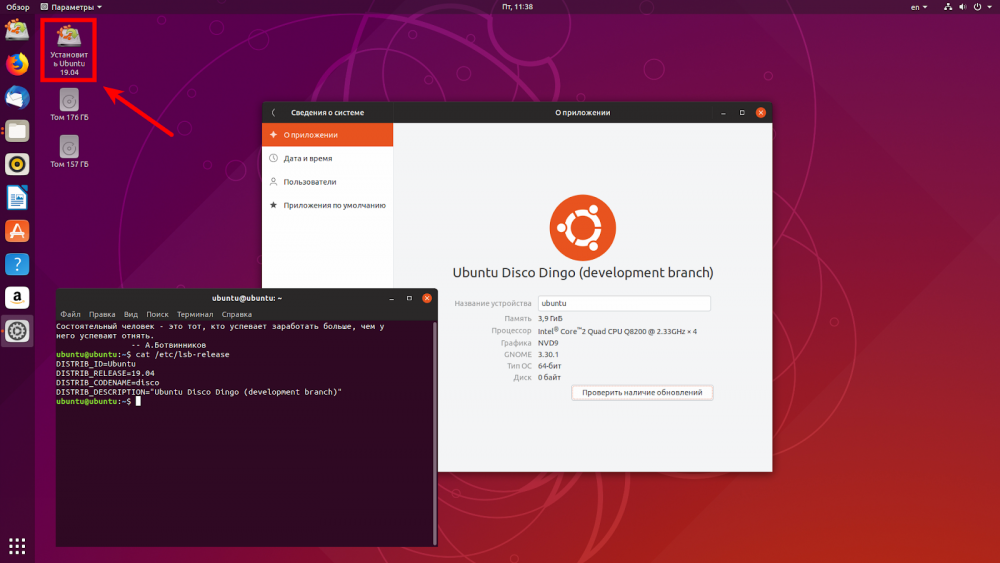1000x563 pixels.
Task: Open the Files manager dock icon
Action: tap(17, 131)
